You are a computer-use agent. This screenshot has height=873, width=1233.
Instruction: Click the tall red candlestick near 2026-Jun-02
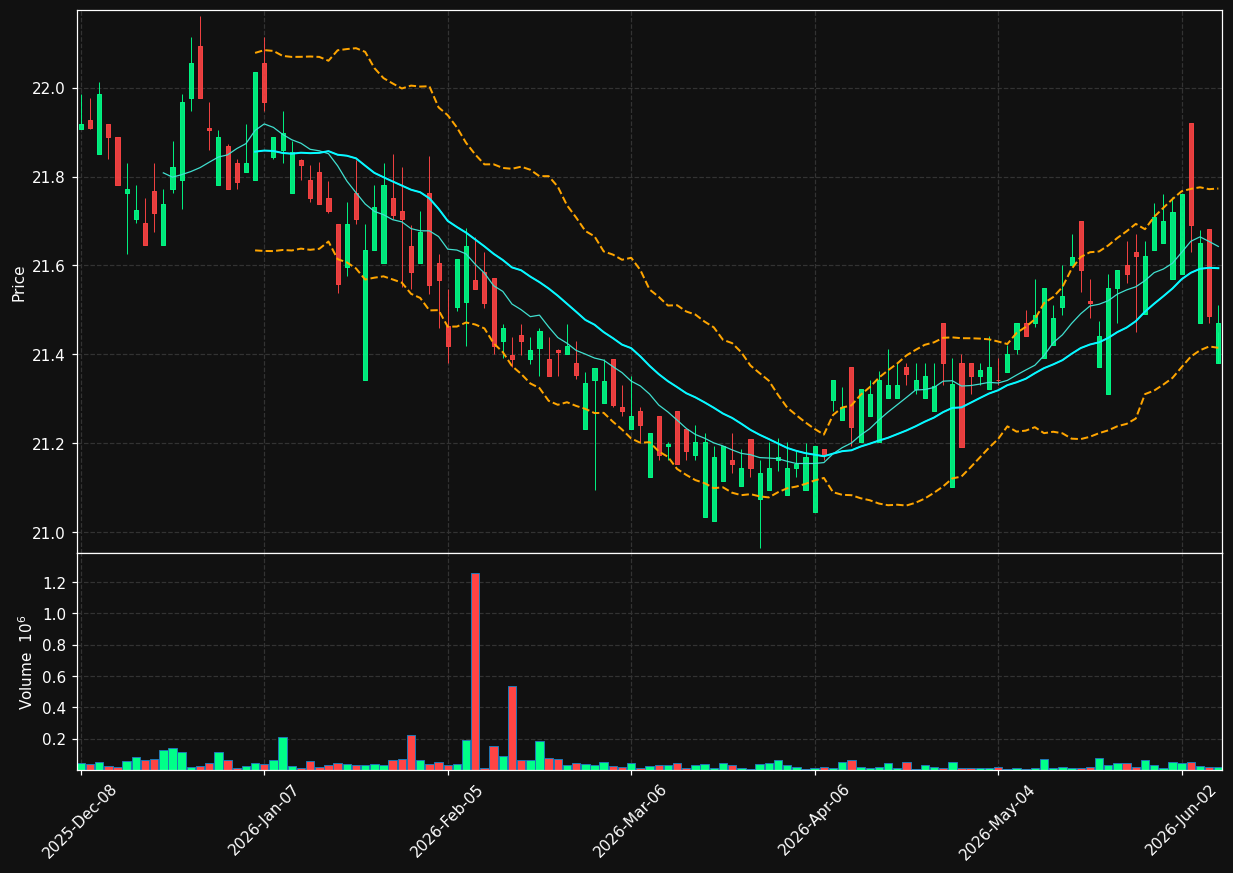tap(1191, 174)
